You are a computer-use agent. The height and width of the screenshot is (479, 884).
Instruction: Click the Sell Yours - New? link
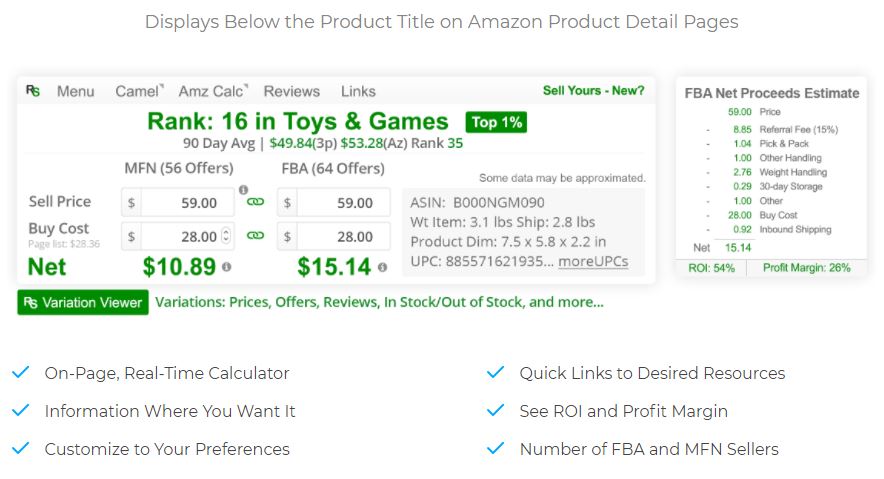pos(593,91)
